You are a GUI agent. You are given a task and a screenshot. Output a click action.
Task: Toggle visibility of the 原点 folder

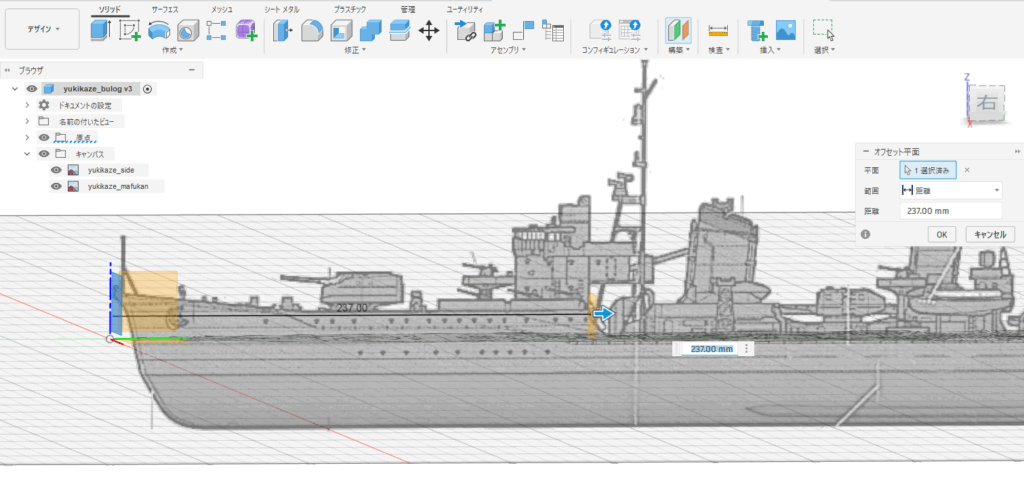click(43, 137)
